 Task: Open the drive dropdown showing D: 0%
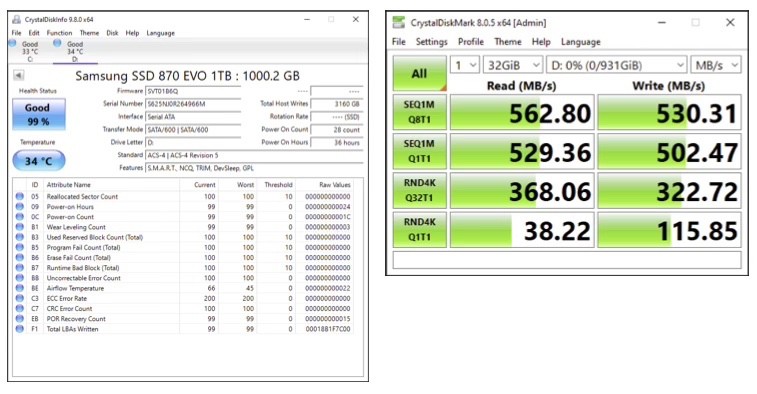(617, 65)
